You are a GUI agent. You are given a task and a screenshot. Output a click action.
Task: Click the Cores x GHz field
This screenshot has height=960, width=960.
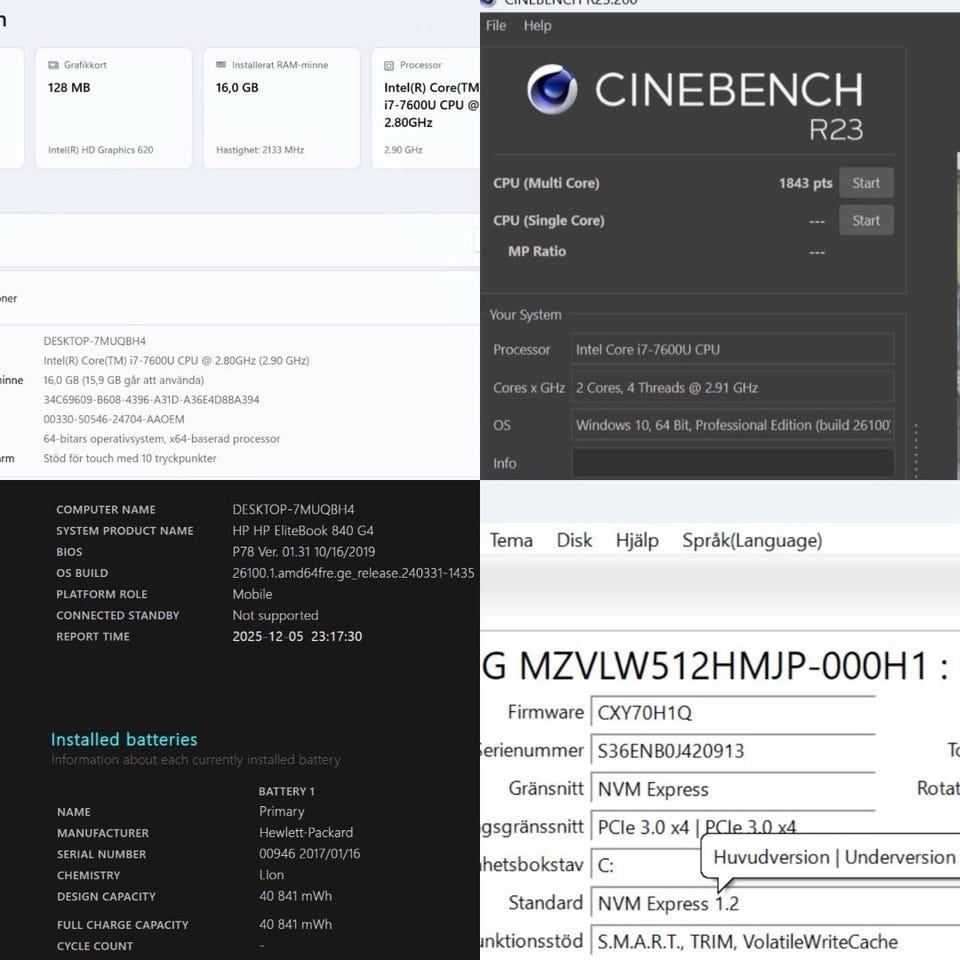[732, 387]
